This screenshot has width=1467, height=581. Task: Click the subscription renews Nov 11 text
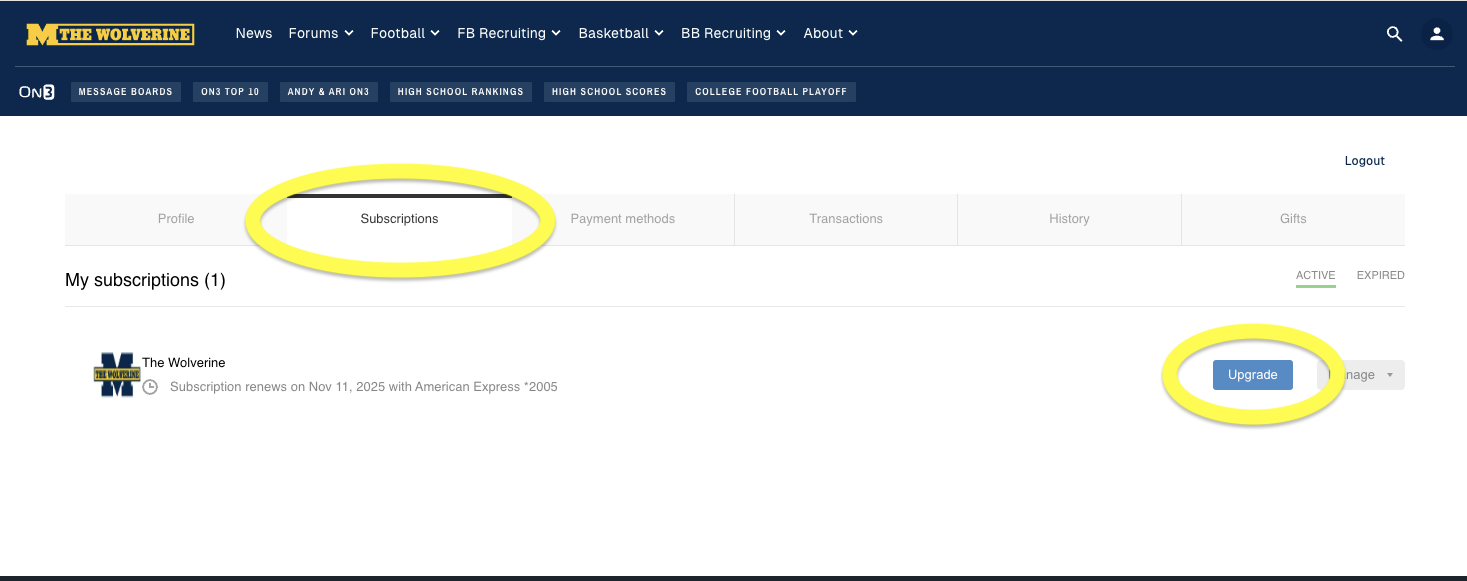click(364, 387)
